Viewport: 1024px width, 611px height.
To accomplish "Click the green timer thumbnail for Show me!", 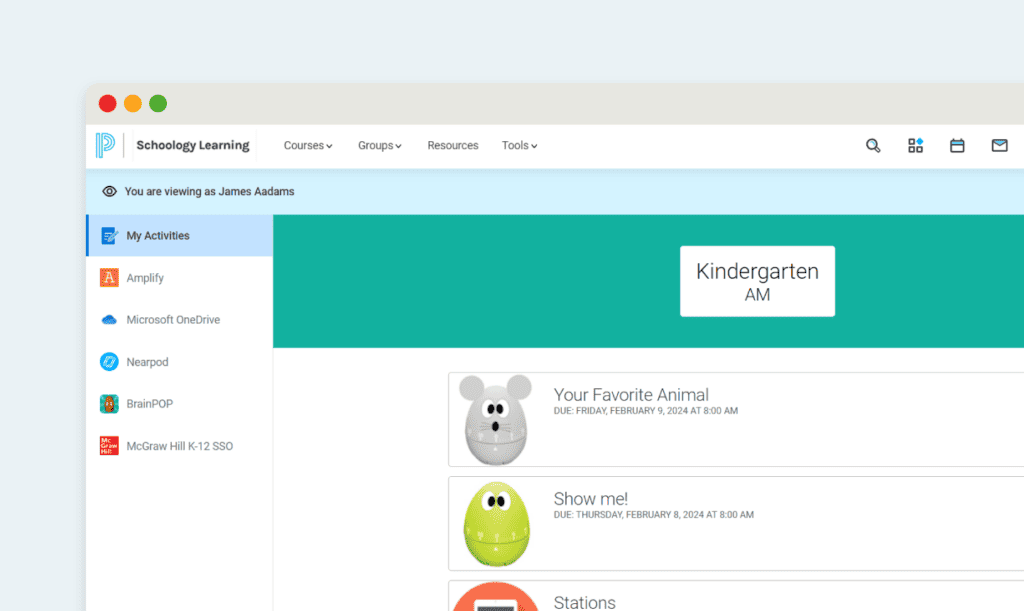I will 496,523.
